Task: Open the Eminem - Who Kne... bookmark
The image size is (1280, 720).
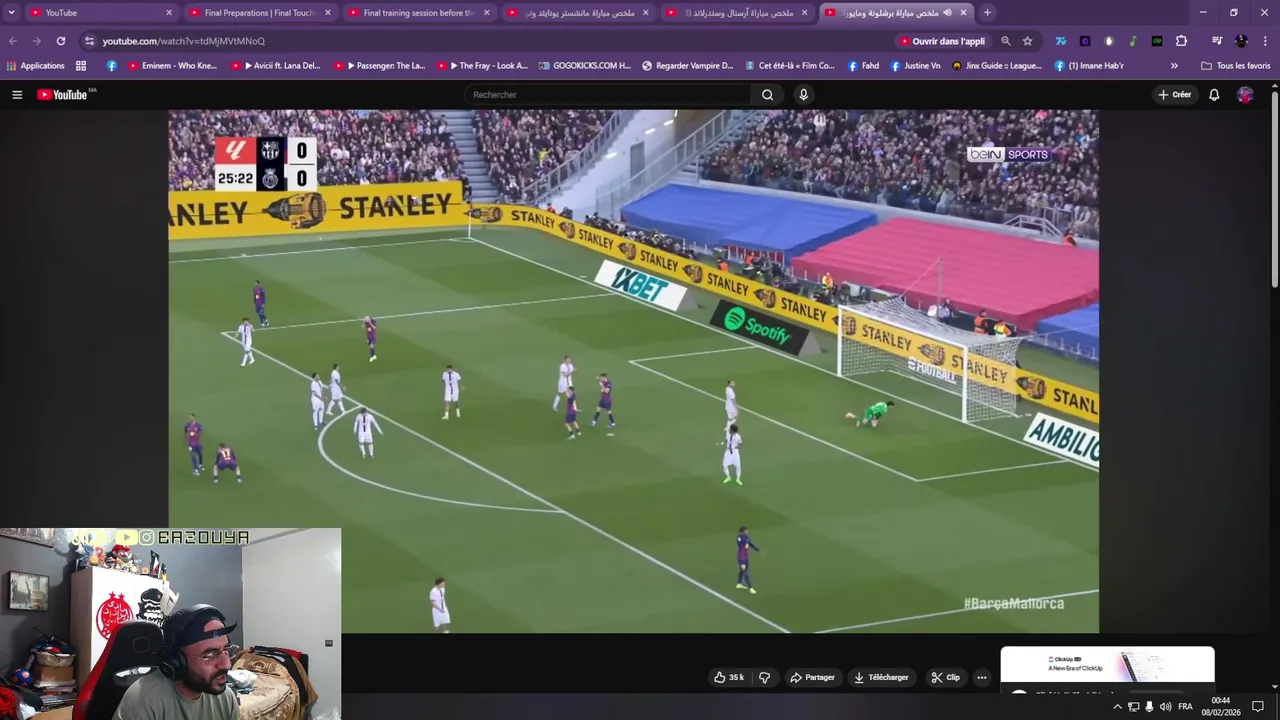Action: tap(172, 66)
